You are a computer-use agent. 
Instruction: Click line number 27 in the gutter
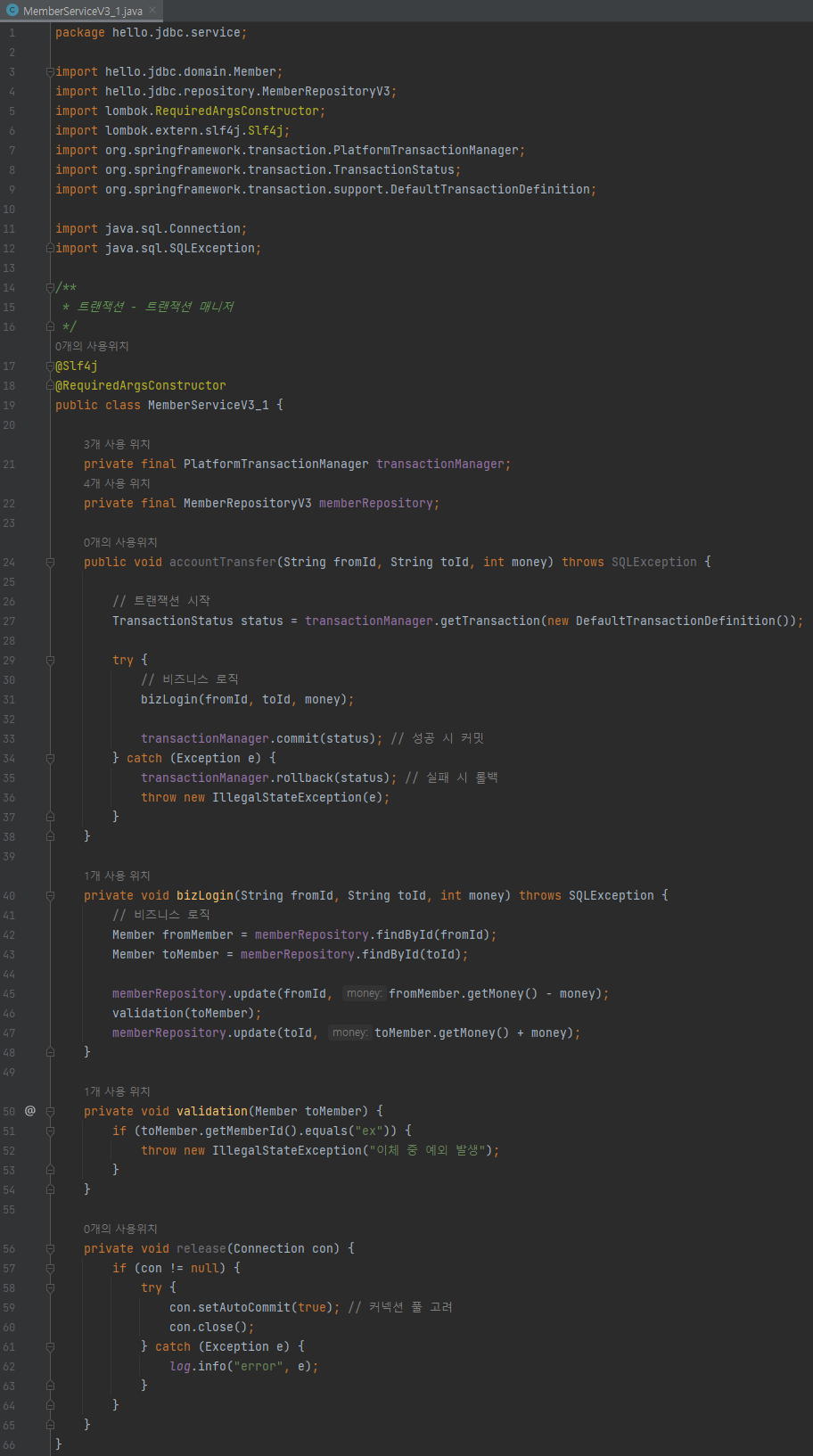(9, 621)
